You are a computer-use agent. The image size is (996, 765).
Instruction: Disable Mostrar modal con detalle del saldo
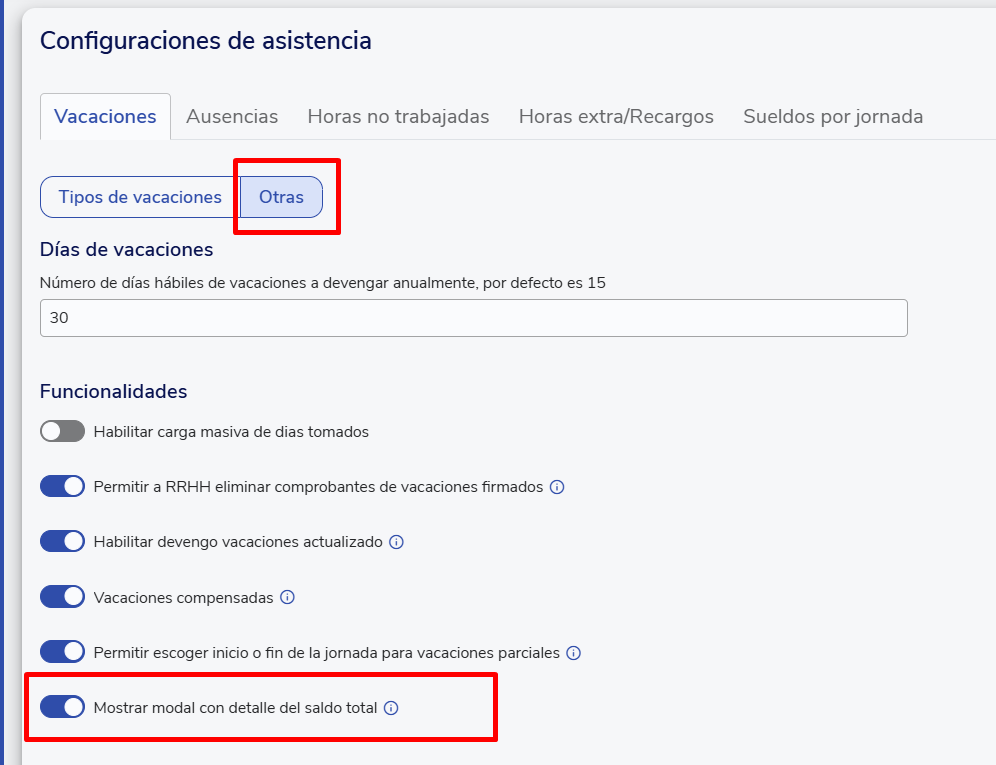click(x=62, y=707)
